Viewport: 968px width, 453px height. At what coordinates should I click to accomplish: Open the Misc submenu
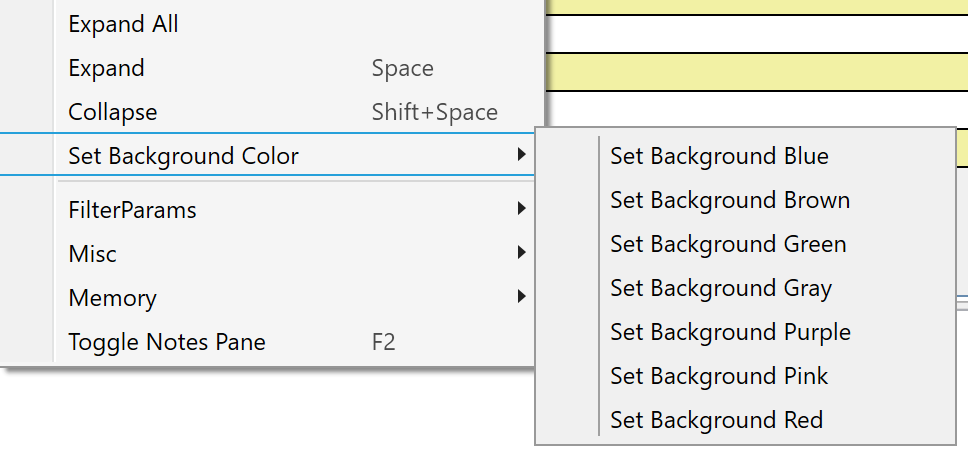pyautogui.click(x=92, y=255)
